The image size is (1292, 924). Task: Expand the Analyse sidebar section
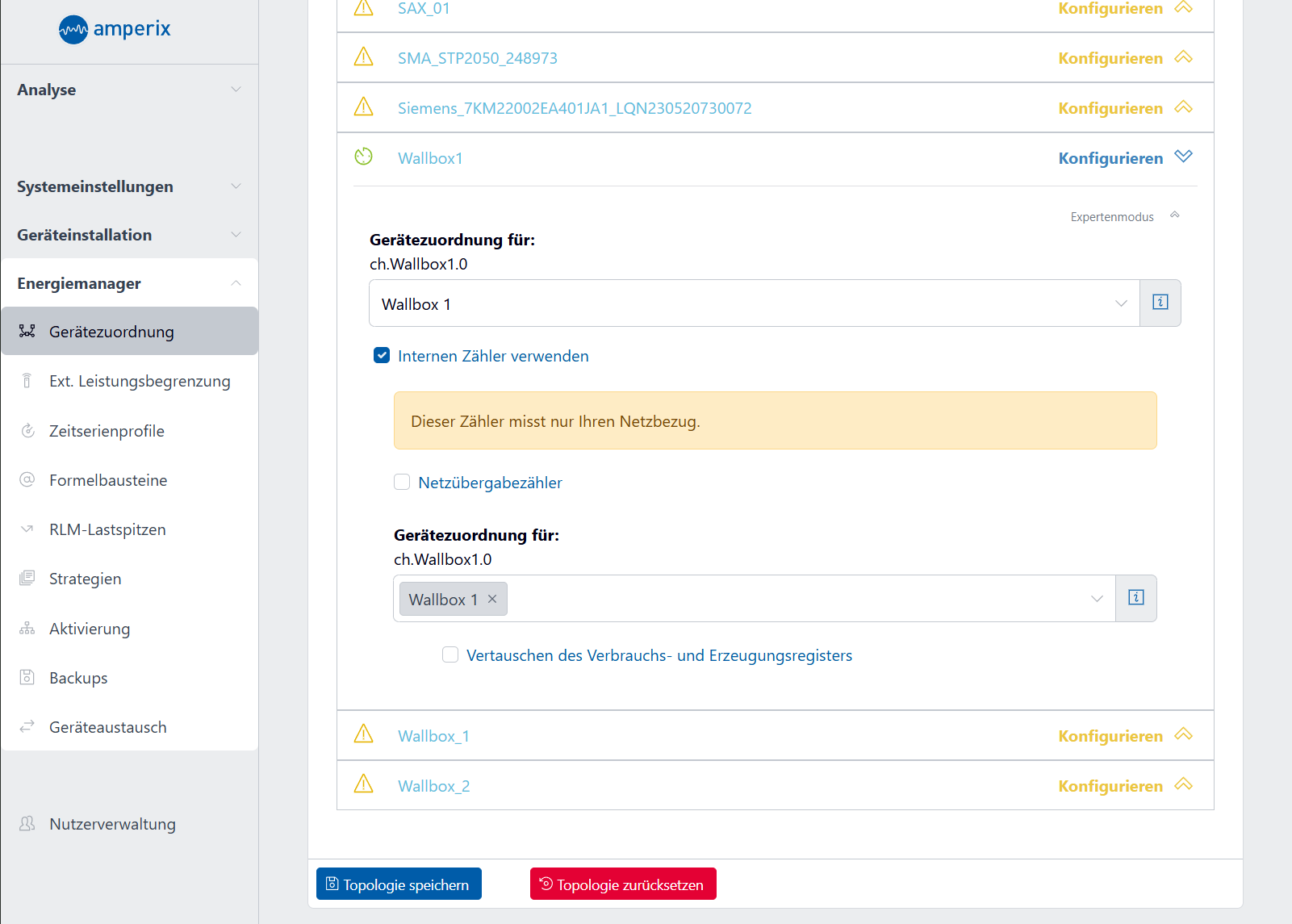tap(129, 90)
